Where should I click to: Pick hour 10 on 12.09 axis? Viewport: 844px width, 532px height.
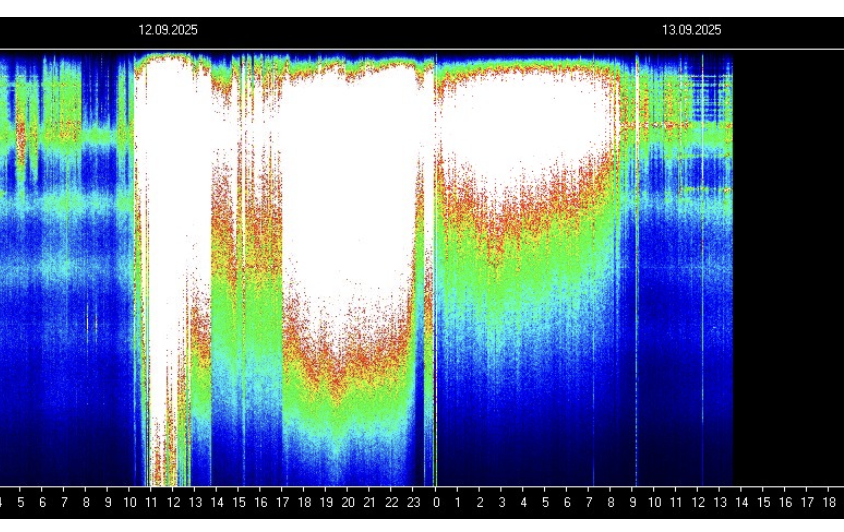[130, 502]
